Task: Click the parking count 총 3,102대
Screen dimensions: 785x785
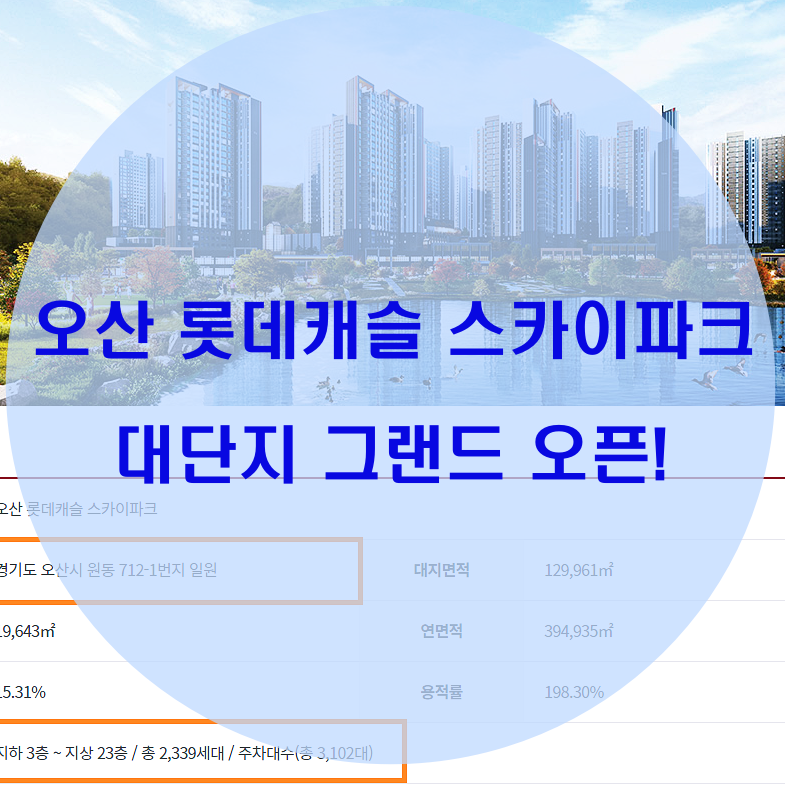Action: pyautogui.click(x=334, y=753)
